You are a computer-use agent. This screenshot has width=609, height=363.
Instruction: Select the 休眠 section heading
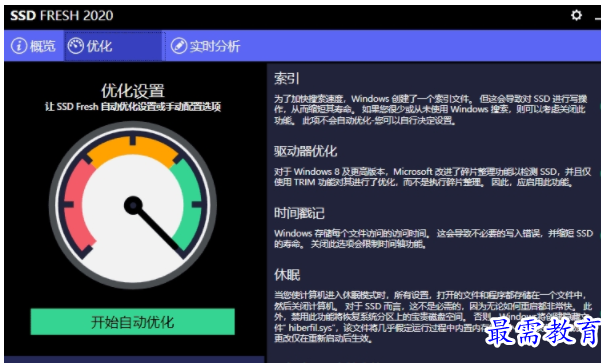(x=287, y=274)
